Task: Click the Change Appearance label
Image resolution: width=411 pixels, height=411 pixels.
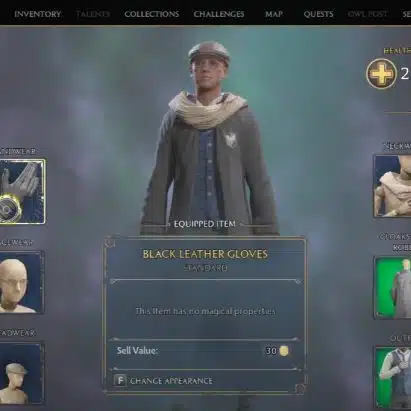Action: point(171,381)
